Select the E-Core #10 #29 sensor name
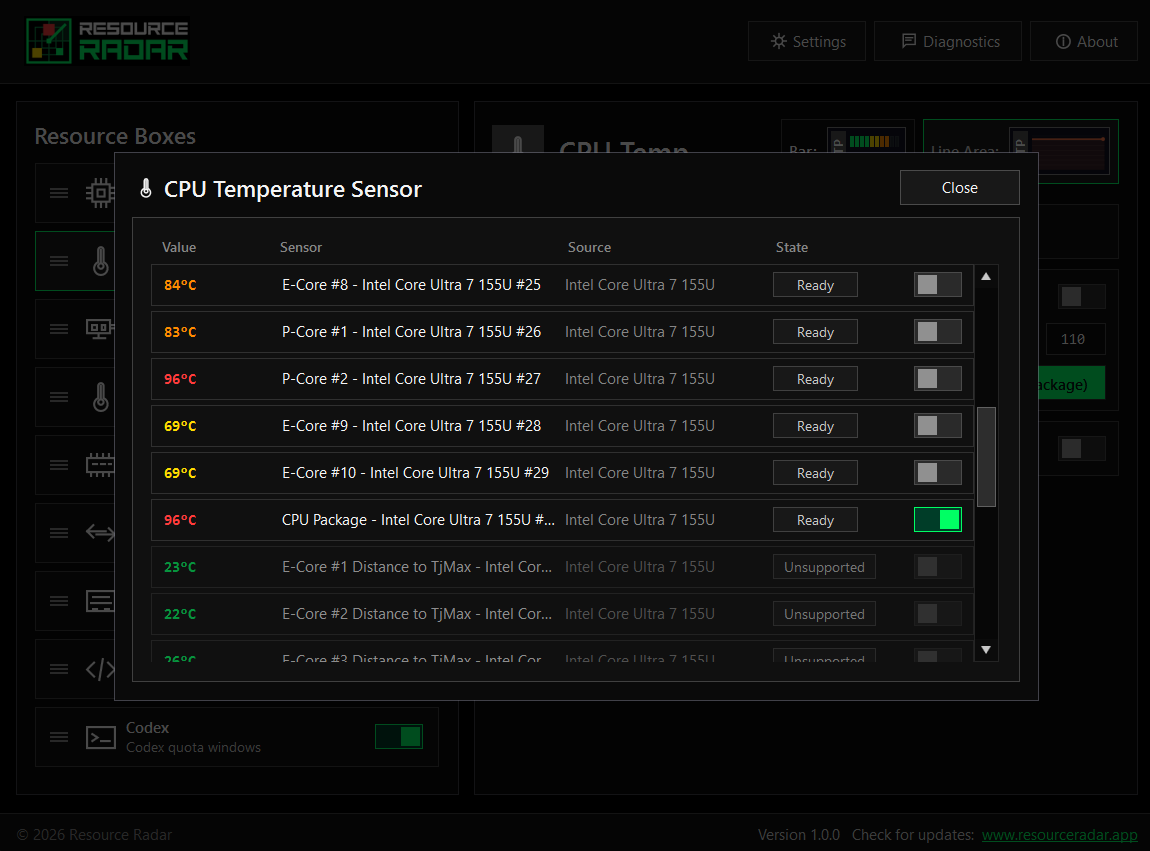 pos(415,472)
